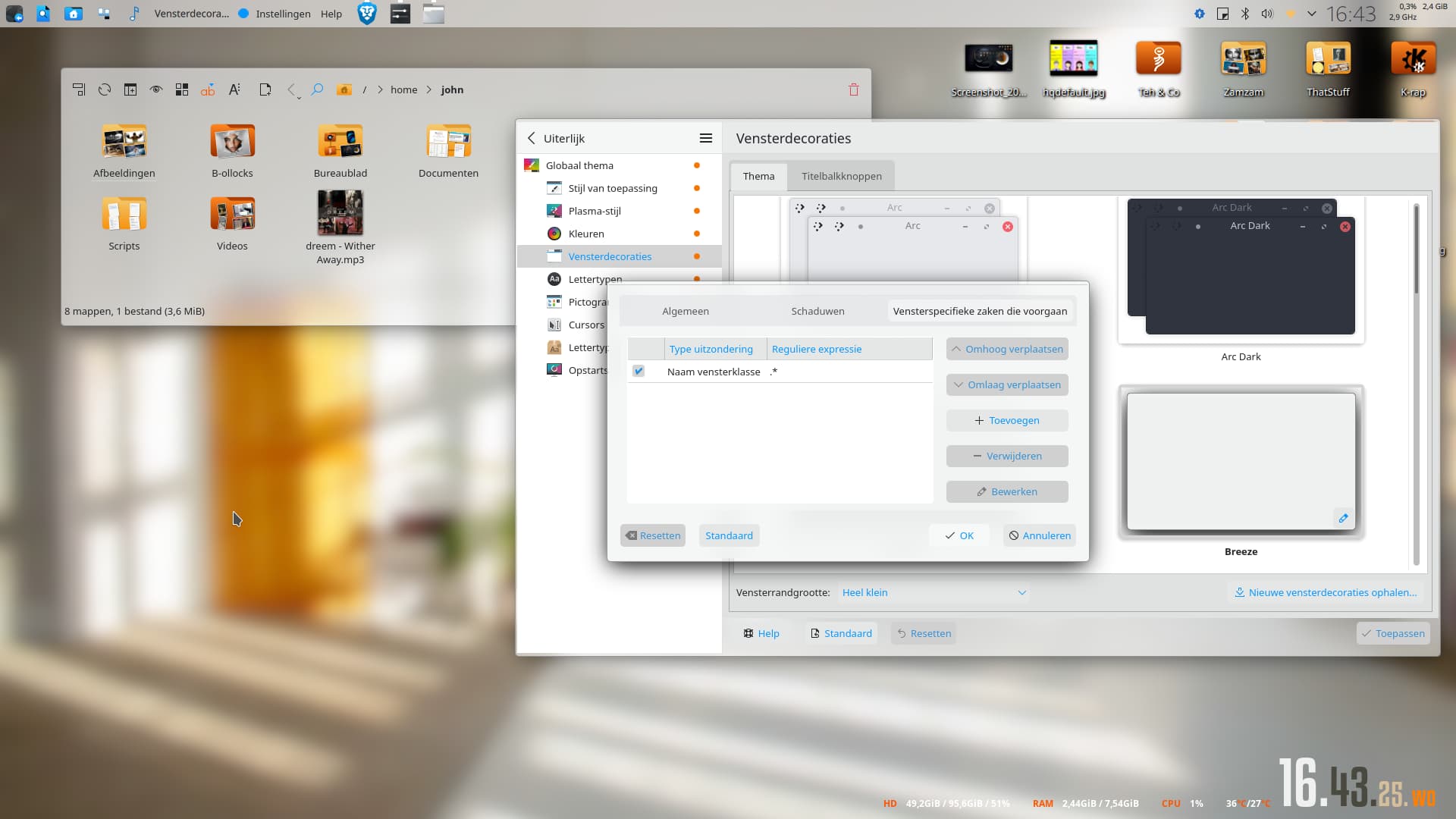The image size is (1456, 819).
Task: Select the Arc Dark decoration theme preview
Action: click(x=1241, y=269)
